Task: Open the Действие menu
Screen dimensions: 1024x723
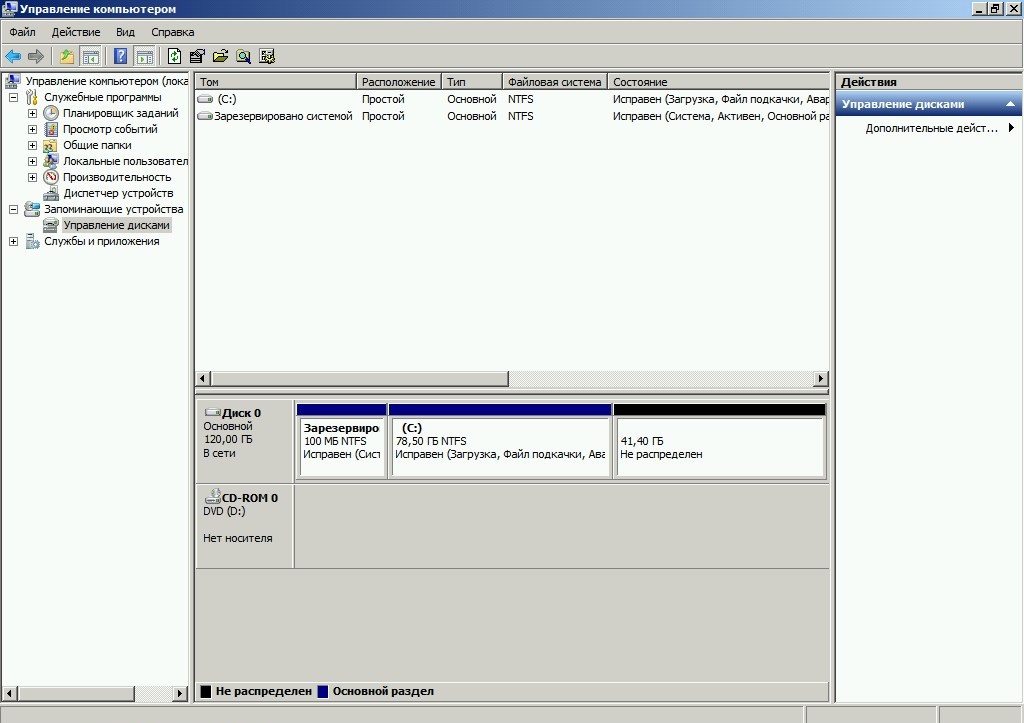Action: pyautogui.click(x=76, y=32)
